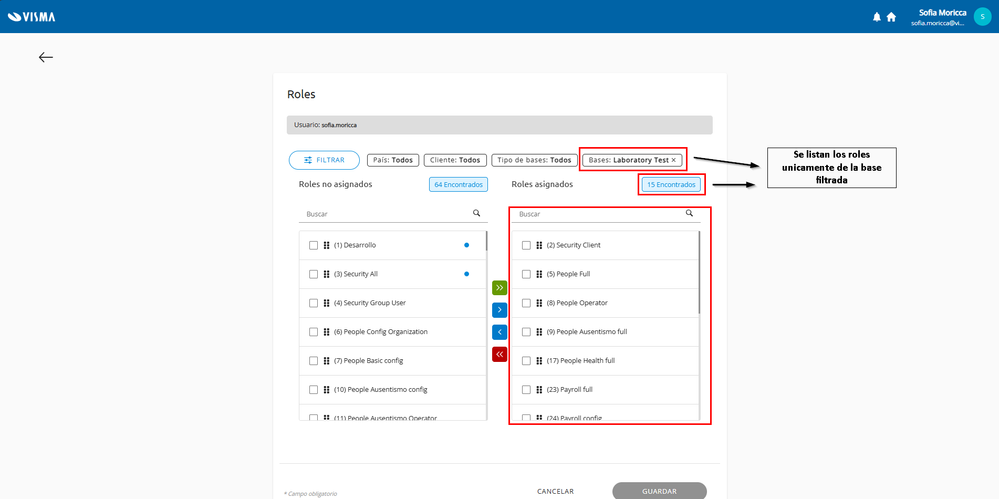Check the (9) People Ausentismo full role
This screenshot has width=999, height=499.
pyautogui.click(x=526, y=331)
